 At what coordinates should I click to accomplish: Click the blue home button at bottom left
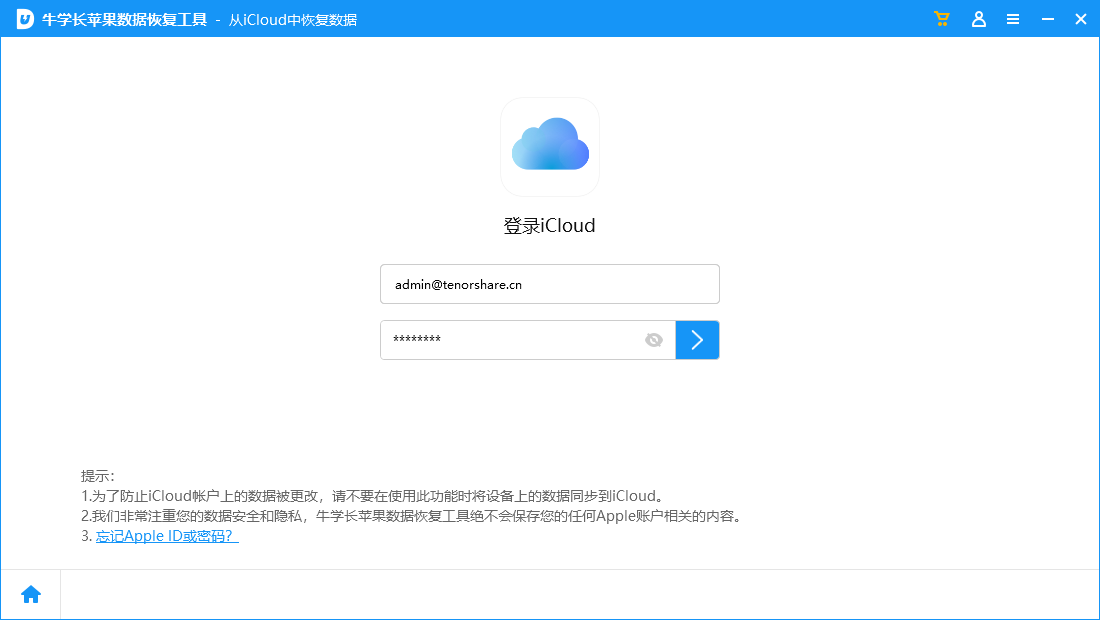click(31, 593)
